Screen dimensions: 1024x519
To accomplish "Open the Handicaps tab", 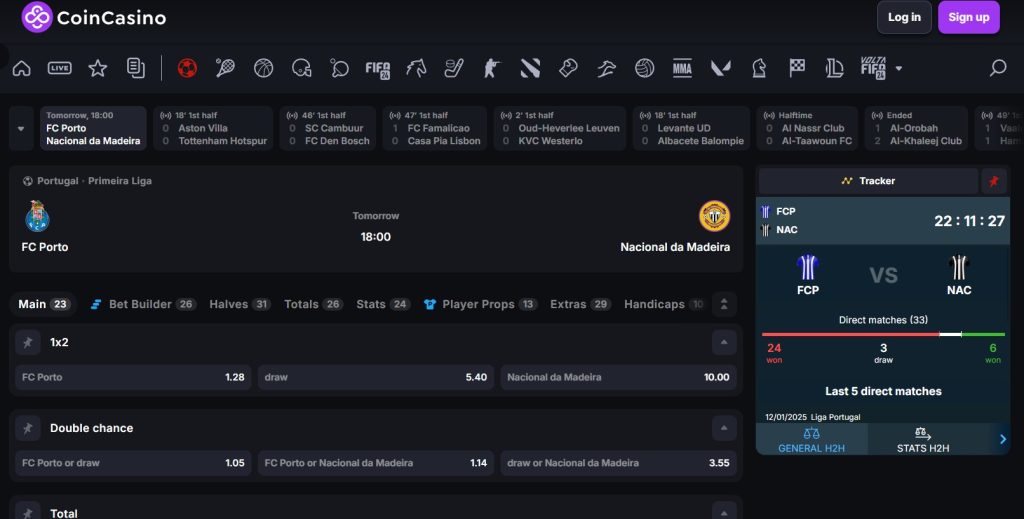I will [x=664, y=304].
